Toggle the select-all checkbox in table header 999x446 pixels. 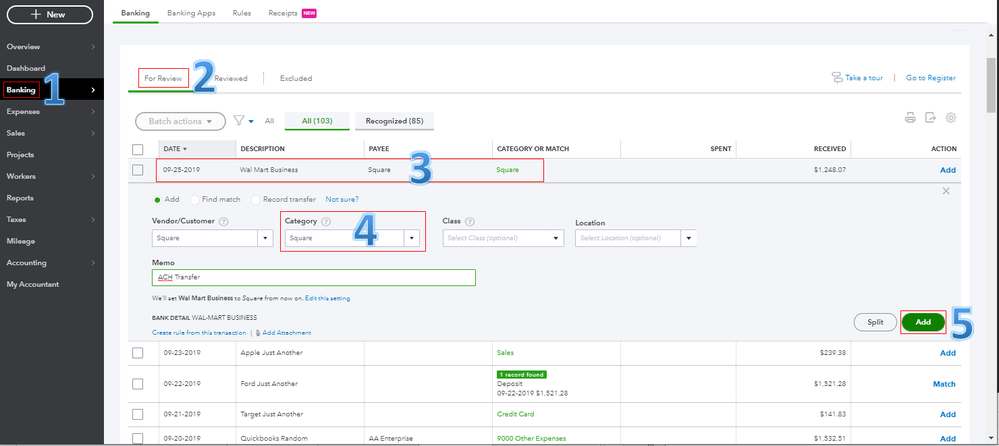tap(138, 149)
